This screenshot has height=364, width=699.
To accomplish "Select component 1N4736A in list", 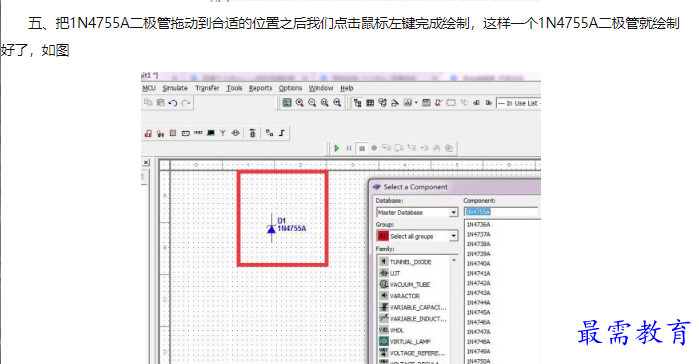I will [x=478, y=225].
